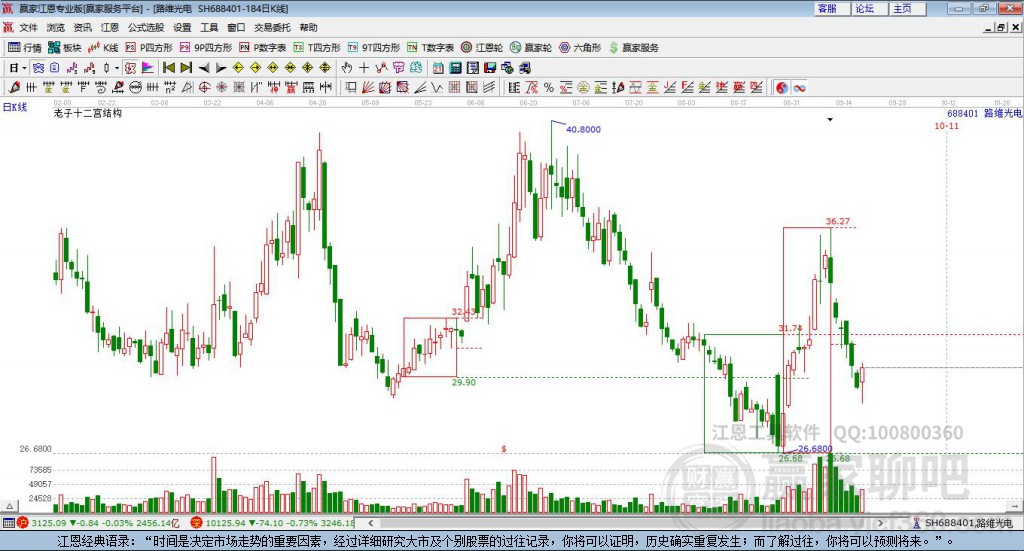
Task: Click the 客服 customer service button
Action: (833, 8)
